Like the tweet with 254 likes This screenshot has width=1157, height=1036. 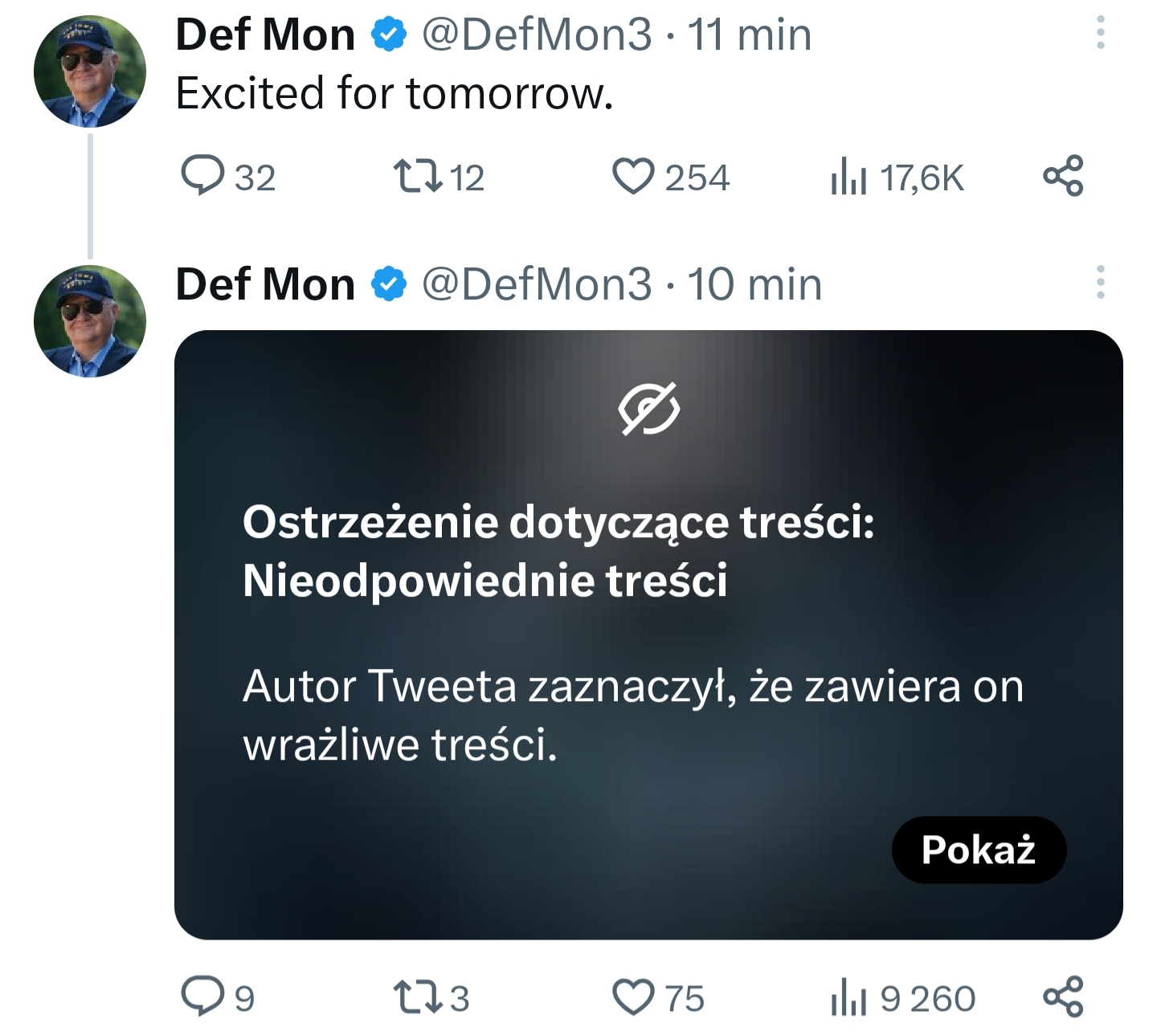pos(670,177)
